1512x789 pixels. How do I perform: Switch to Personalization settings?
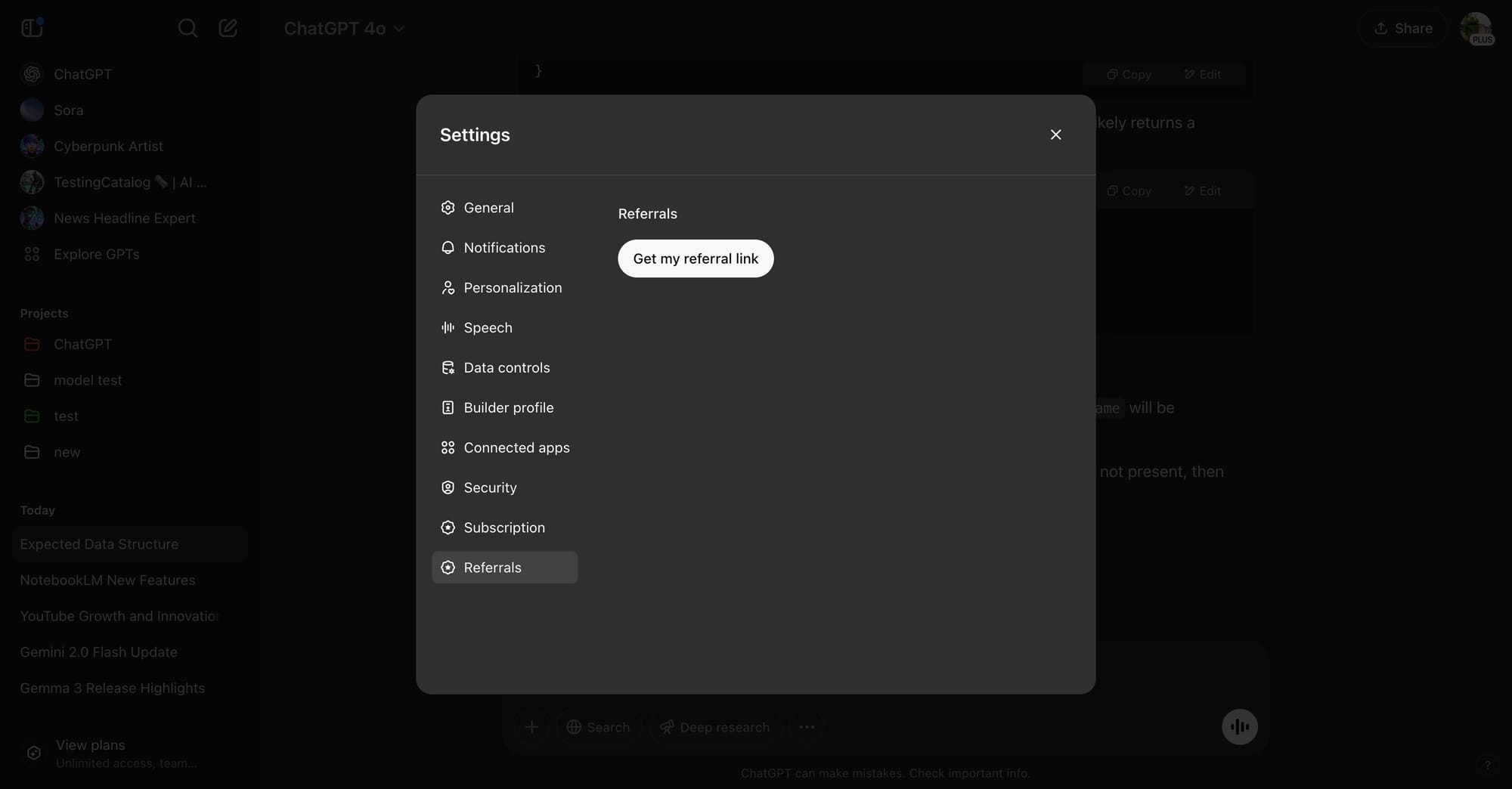[x=504, y=288]
